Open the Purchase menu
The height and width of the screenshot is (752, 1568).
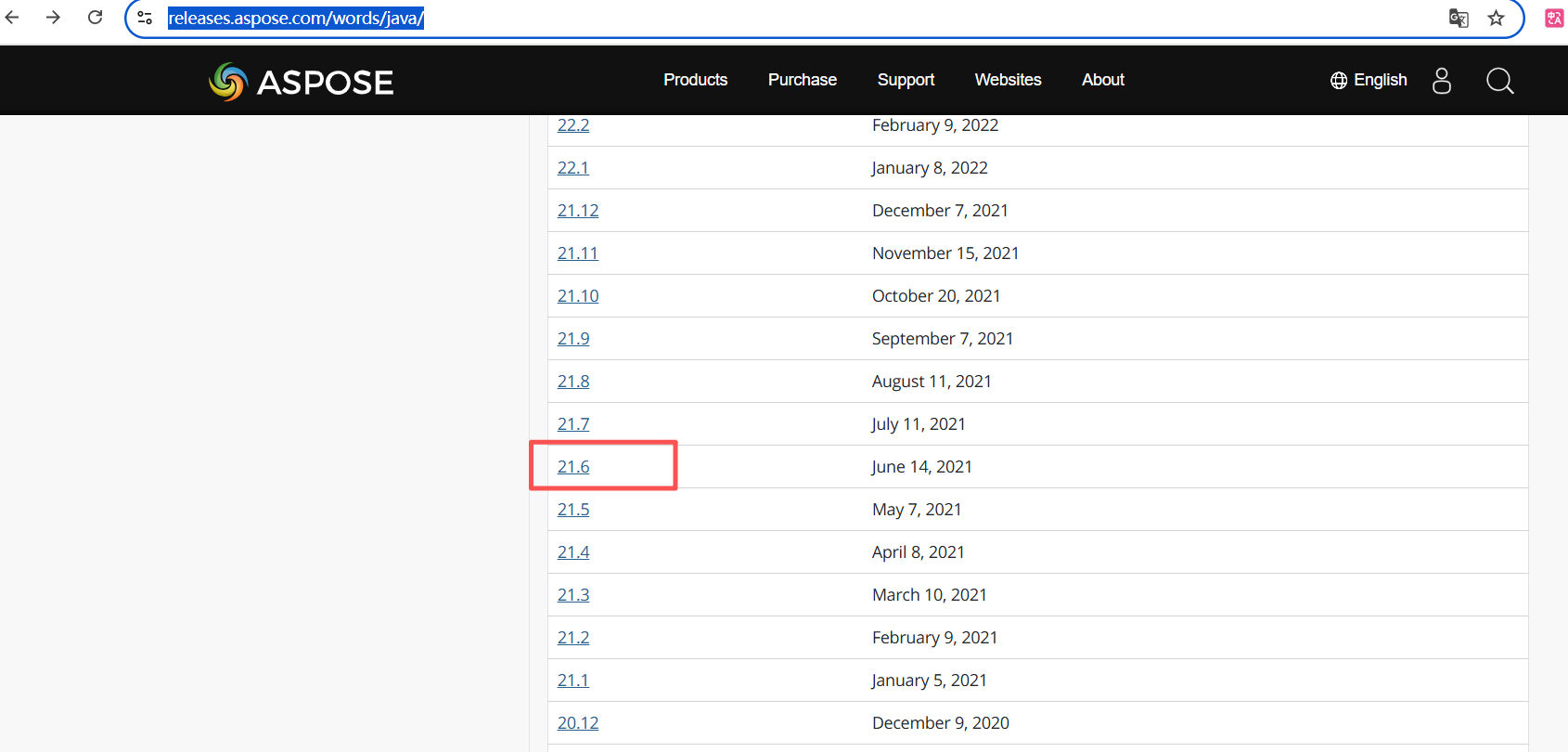(803, 80)
